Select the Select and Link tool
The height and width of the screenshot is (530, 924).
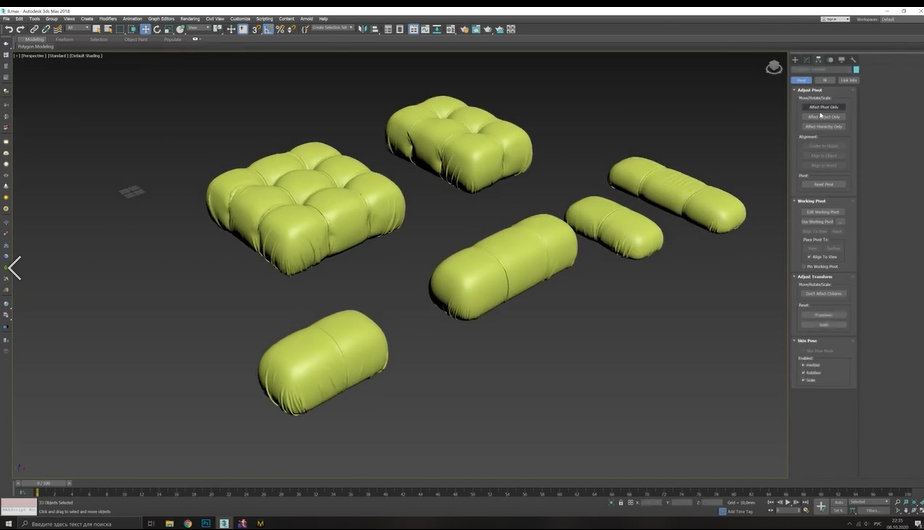tap(34, 29)
